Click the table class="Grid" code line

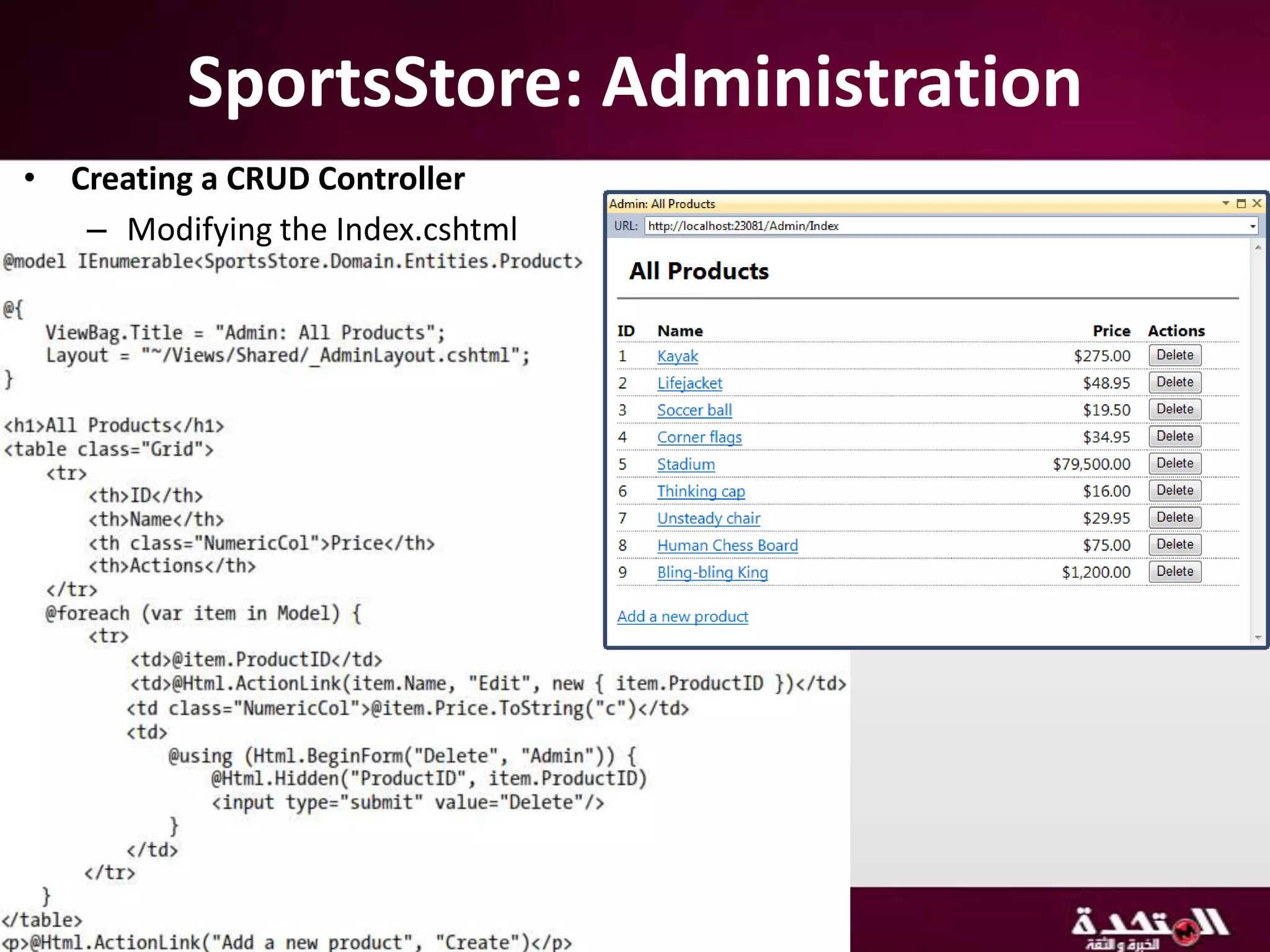tap(109, 449)
